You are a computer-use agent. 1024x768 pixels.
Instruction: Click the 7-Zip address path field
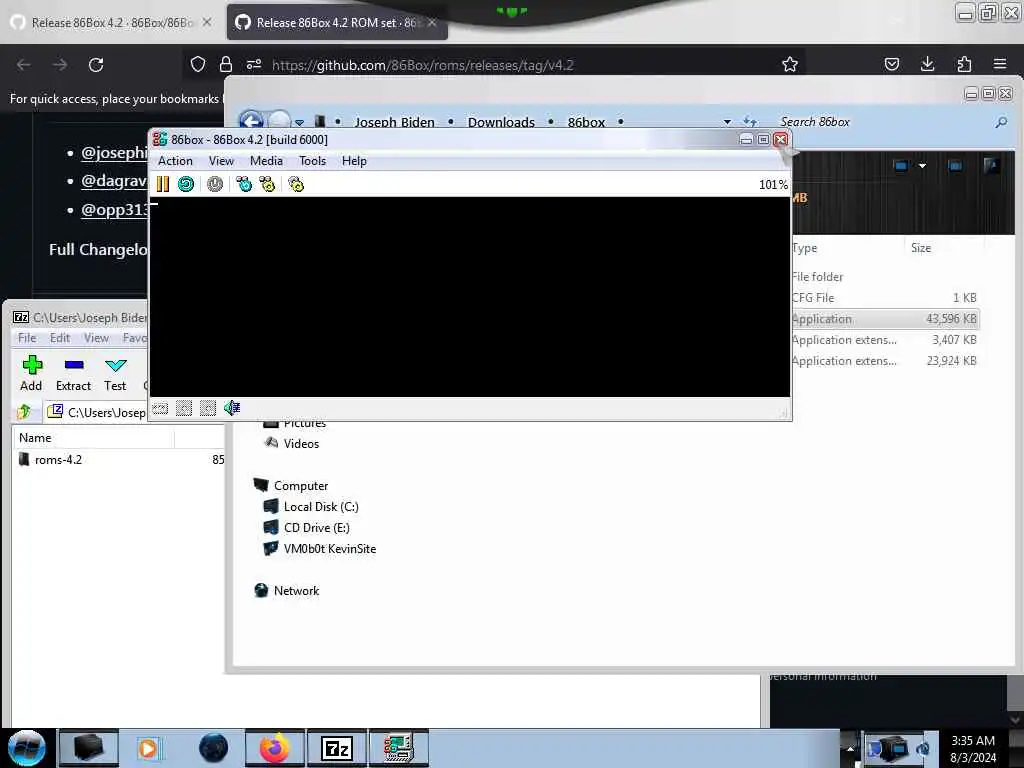click(98, 412)
